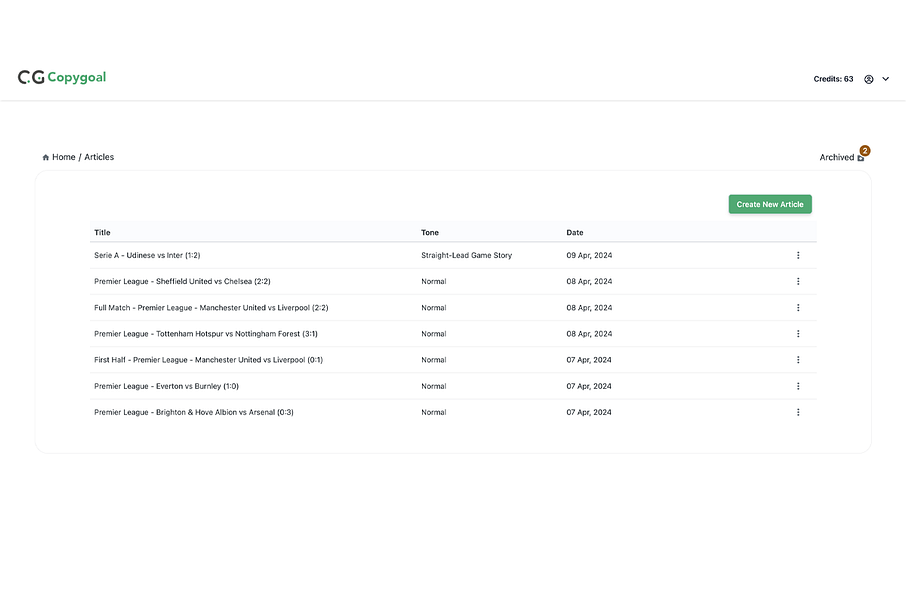This screenshot has height=600, width=906.
Task: Open options for First Half Manchester United vs Liverpool
Action: pyautogui.click(x=798, y=360)
